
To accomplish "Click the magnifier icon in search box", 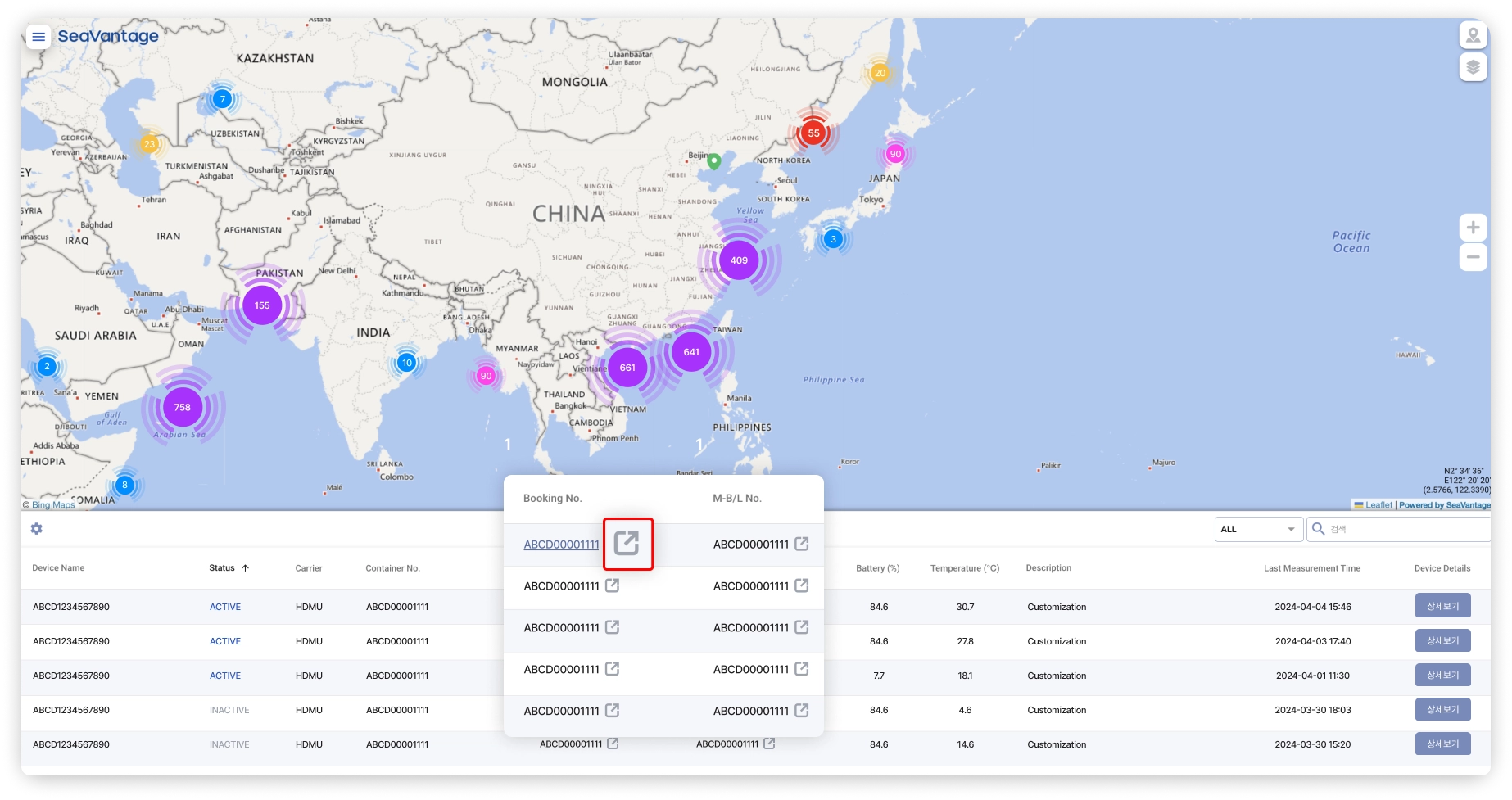I will [x=1319, y=529].
